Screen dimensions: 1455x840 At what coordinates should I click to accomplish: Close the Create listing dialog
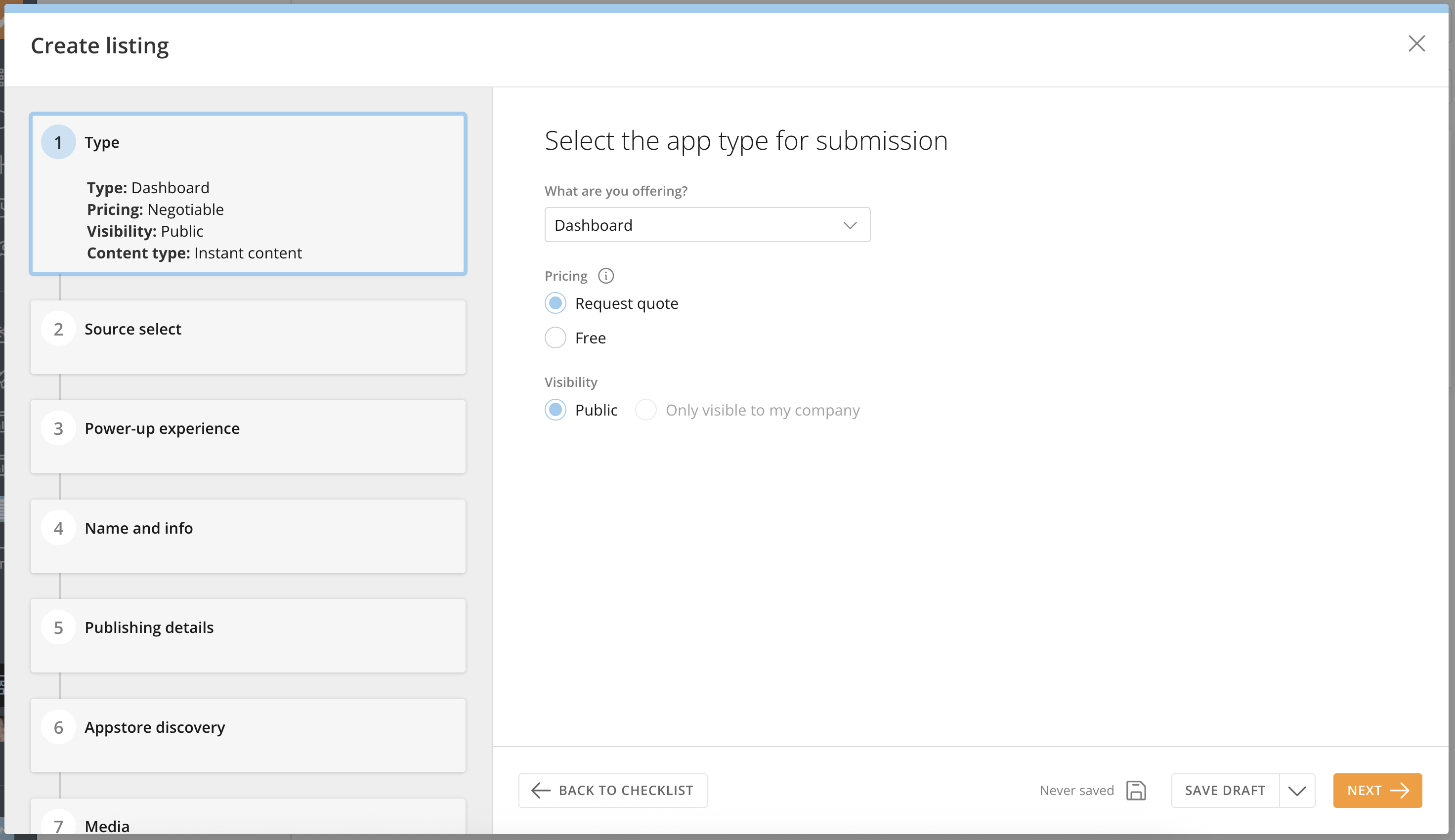pyautogui.click(x=1416, y=44)
